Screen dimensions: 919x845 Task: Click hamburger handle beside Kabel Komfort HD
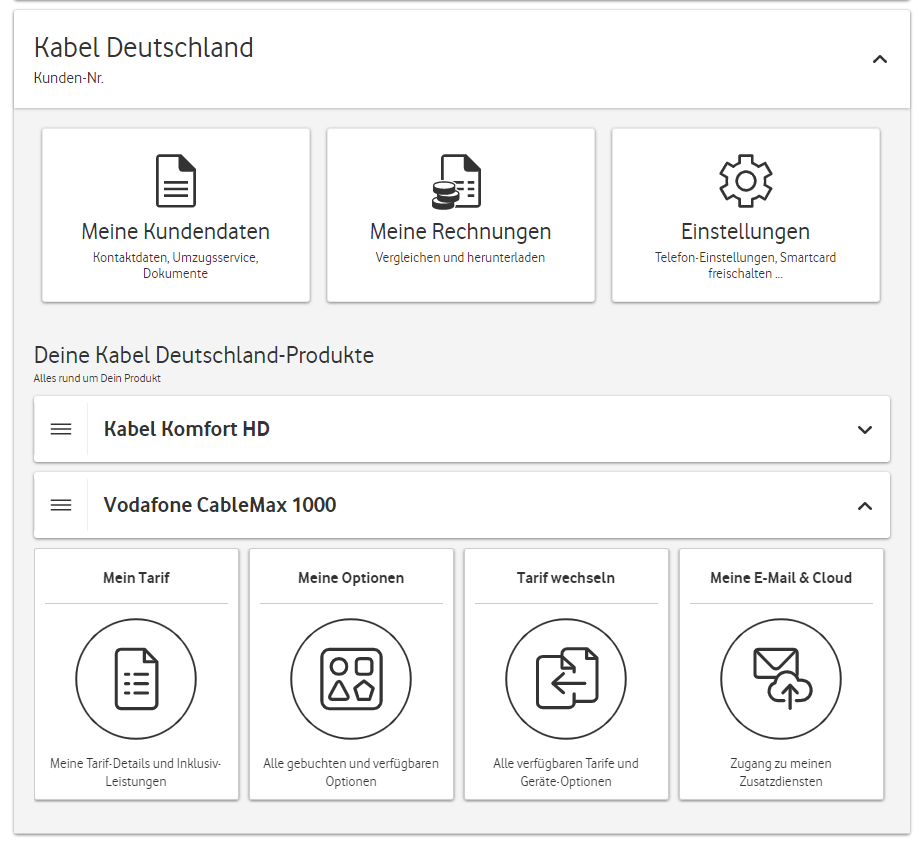tap(61, 429)
